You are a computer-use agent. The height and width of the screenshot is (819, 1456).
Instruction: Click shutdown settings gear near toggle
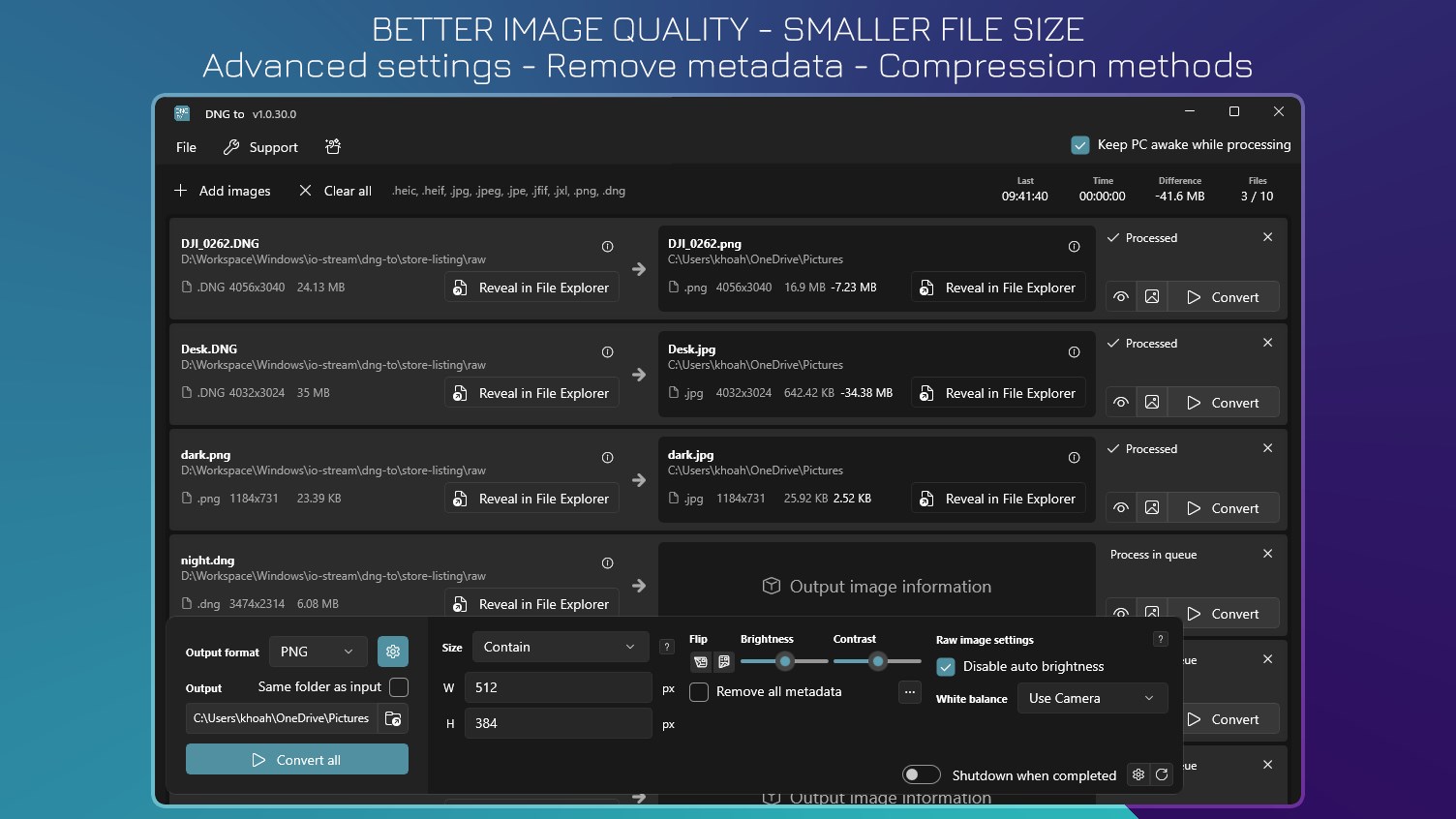1137,774
